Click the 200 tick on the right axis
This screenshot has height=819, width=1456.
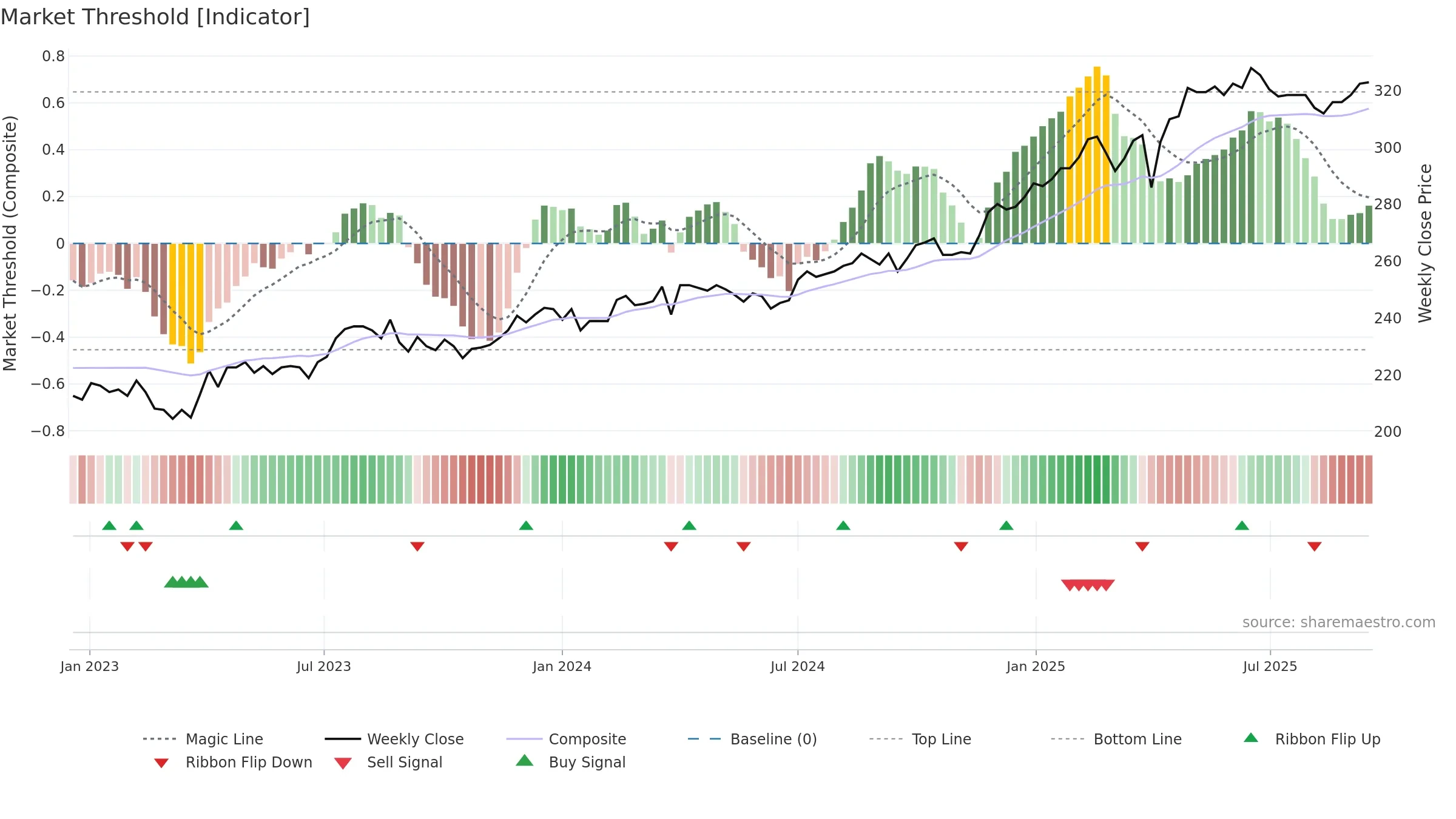click(x=1388, y=432)
